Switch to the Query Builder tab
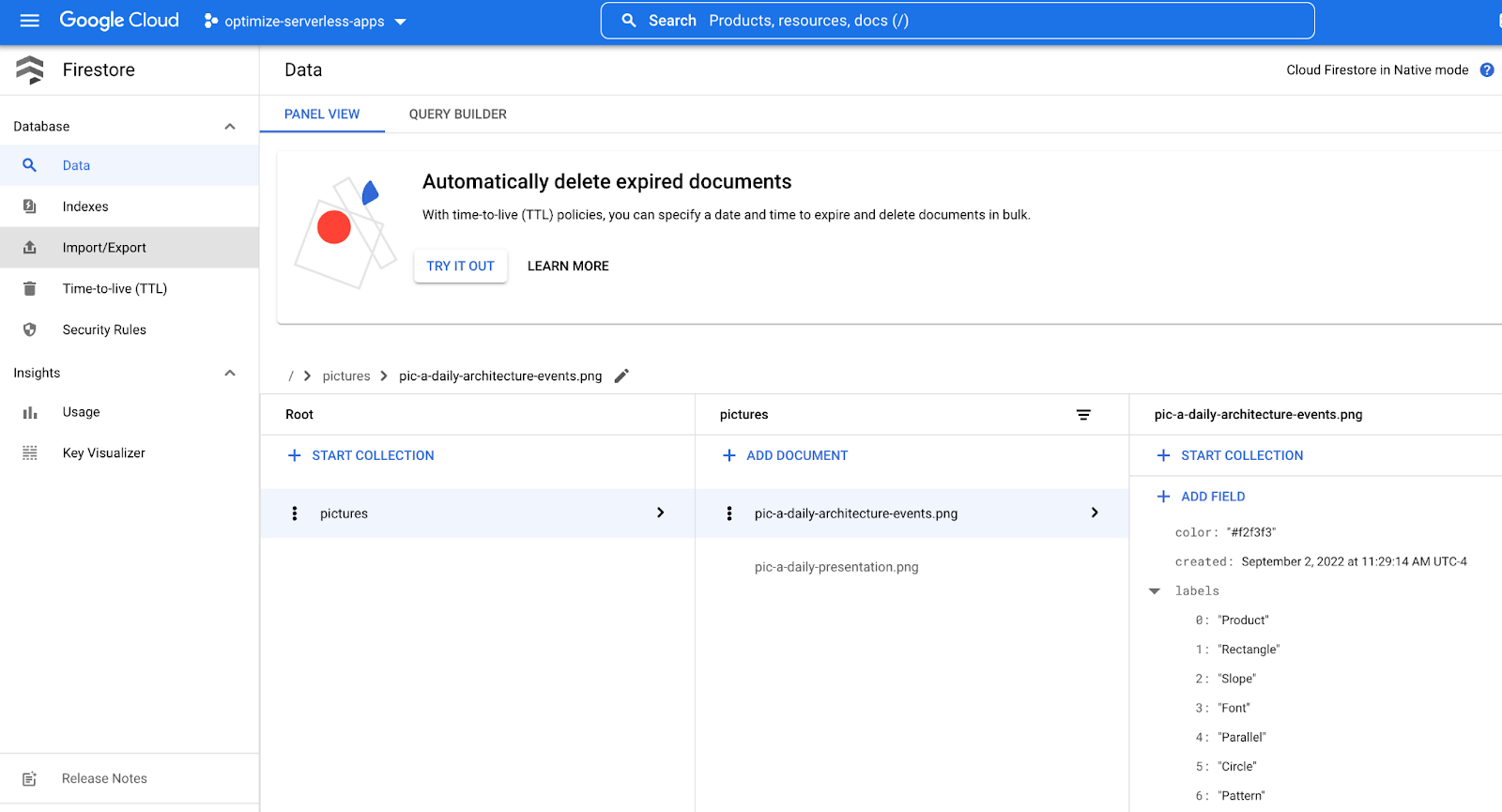1502x812 pixels. (457, 115)
